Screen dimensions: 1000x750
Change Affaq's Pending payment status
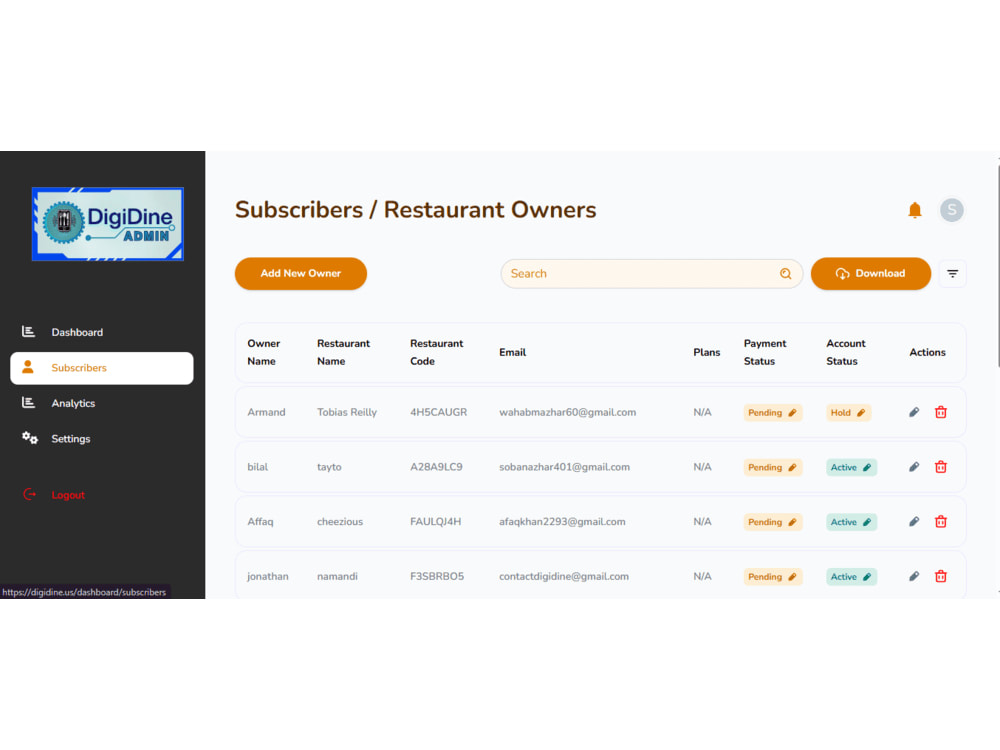772,522
